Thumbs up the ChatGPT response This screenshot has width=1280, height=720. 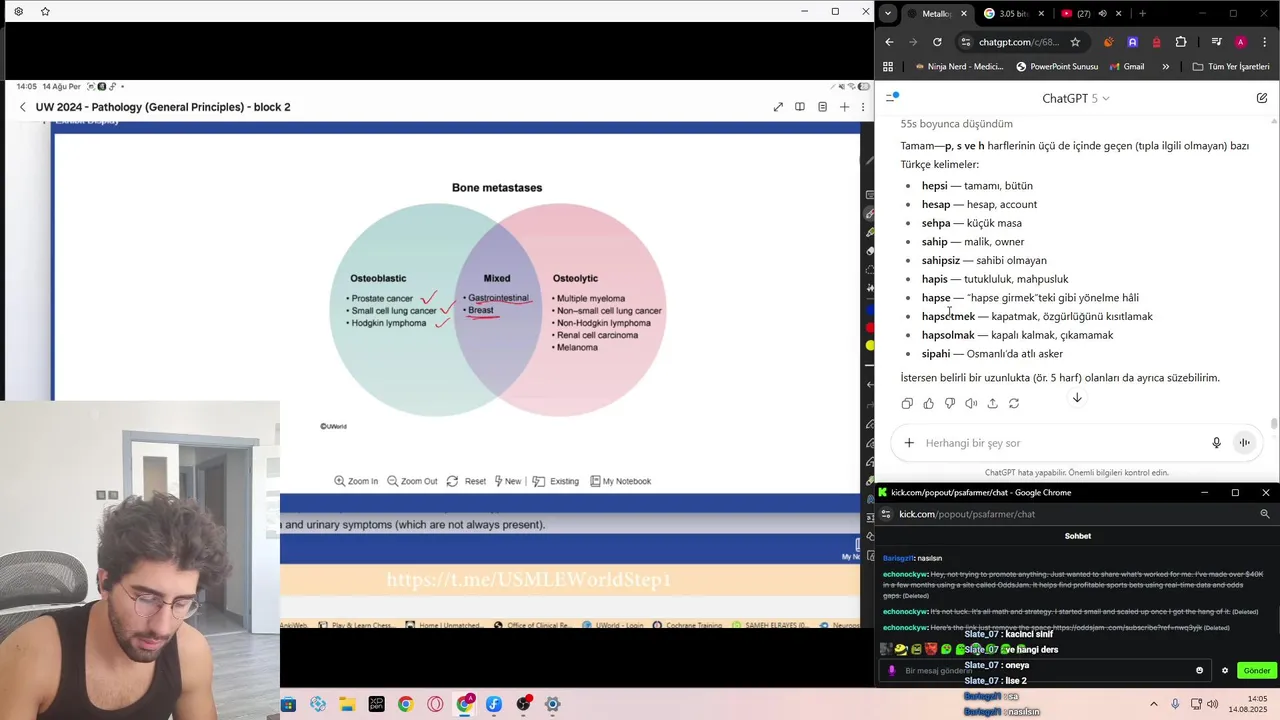pyautogui.click(x=929, y=403)
